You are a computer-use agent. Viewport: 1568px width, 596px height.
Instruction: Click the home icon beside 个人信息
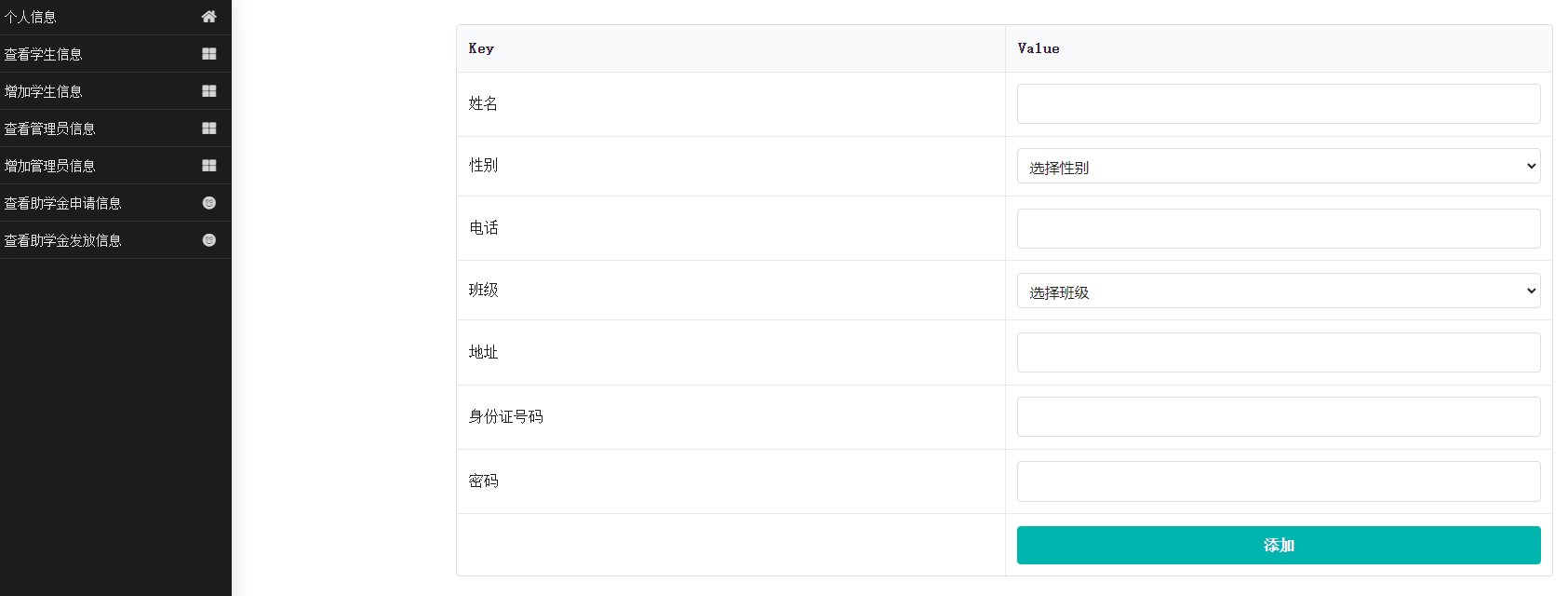pos(208,16)
